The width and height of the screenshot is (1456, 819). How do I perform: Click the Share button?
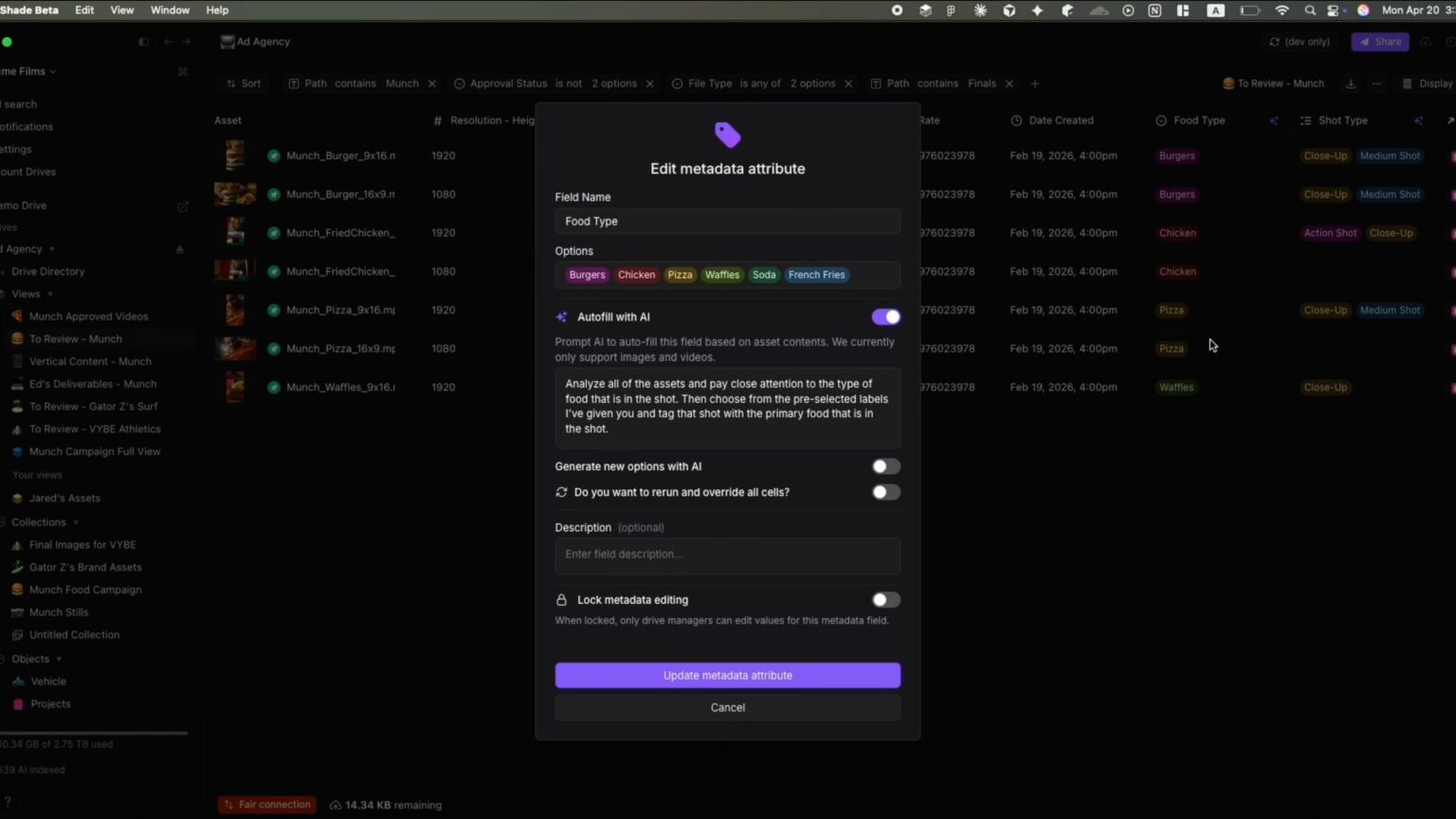(x=1380, y=42)
